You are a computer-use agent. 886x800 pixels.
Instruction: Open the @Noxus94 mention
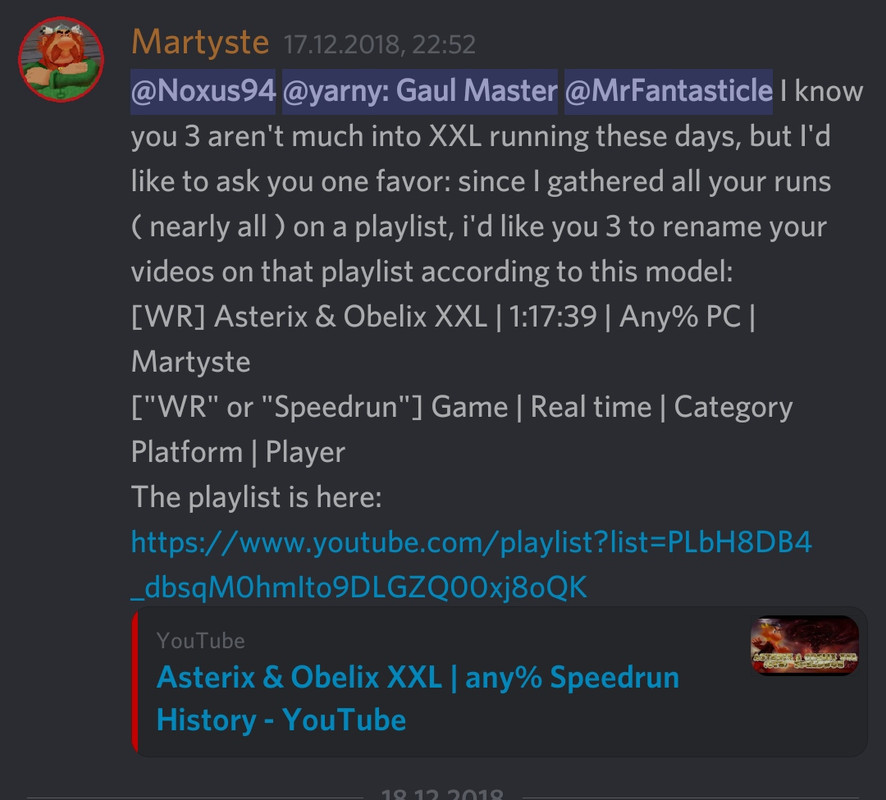point(203,92)
